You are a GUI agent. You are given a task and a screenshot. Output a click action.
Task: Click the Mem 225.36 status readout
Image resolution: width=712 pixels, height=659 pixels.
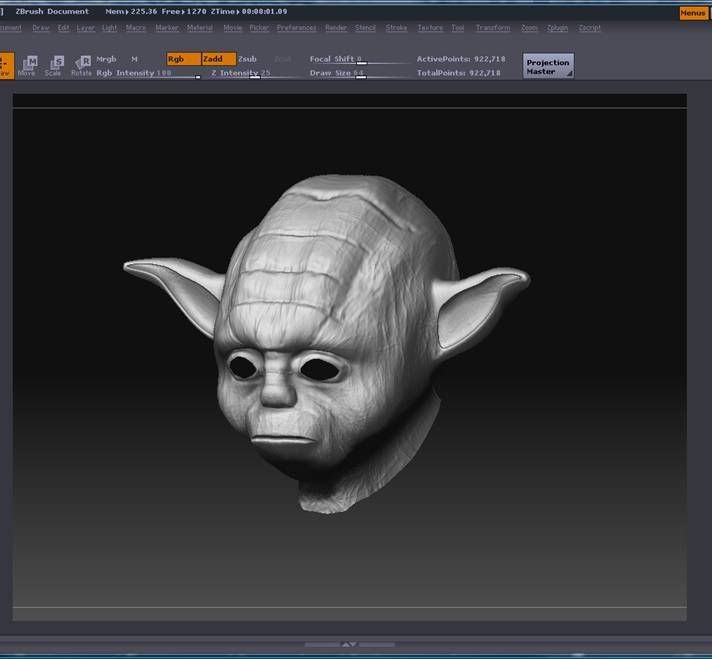pyautogui.click(x=131, y=11)
